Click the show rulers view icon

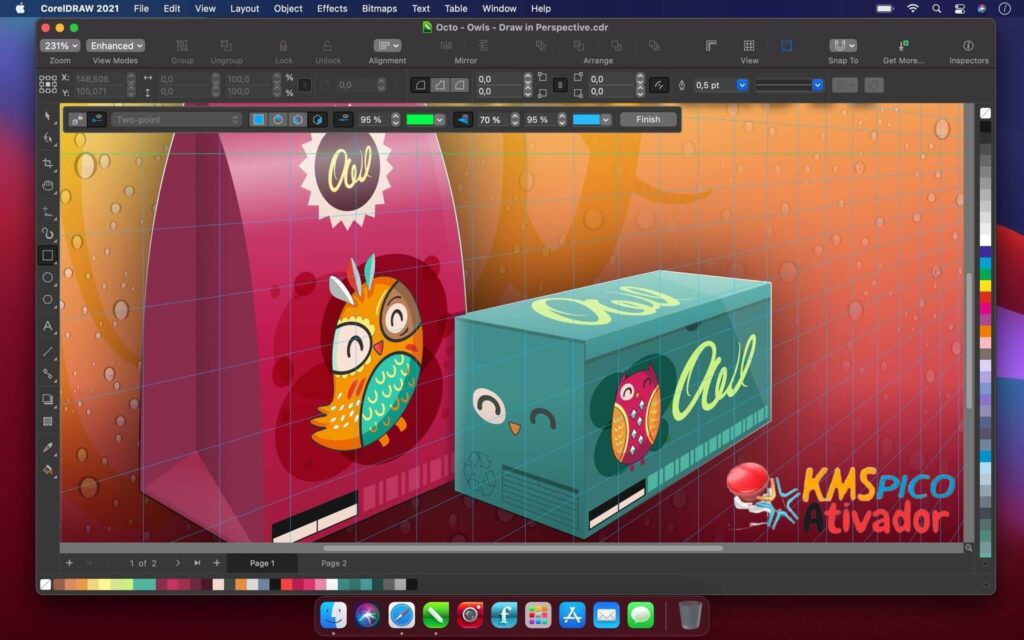[711, 45]
